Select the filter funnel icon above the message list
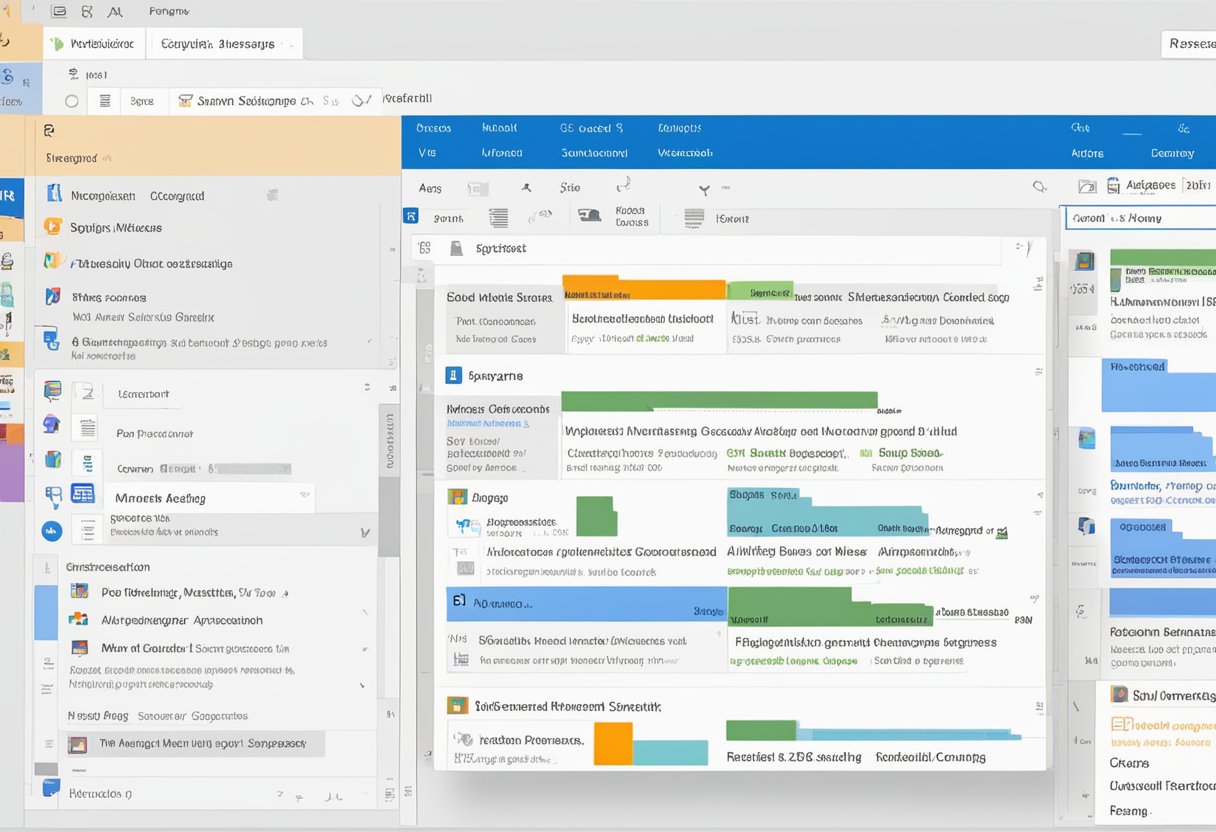The image size is (1216, 832). click(704, 190)
